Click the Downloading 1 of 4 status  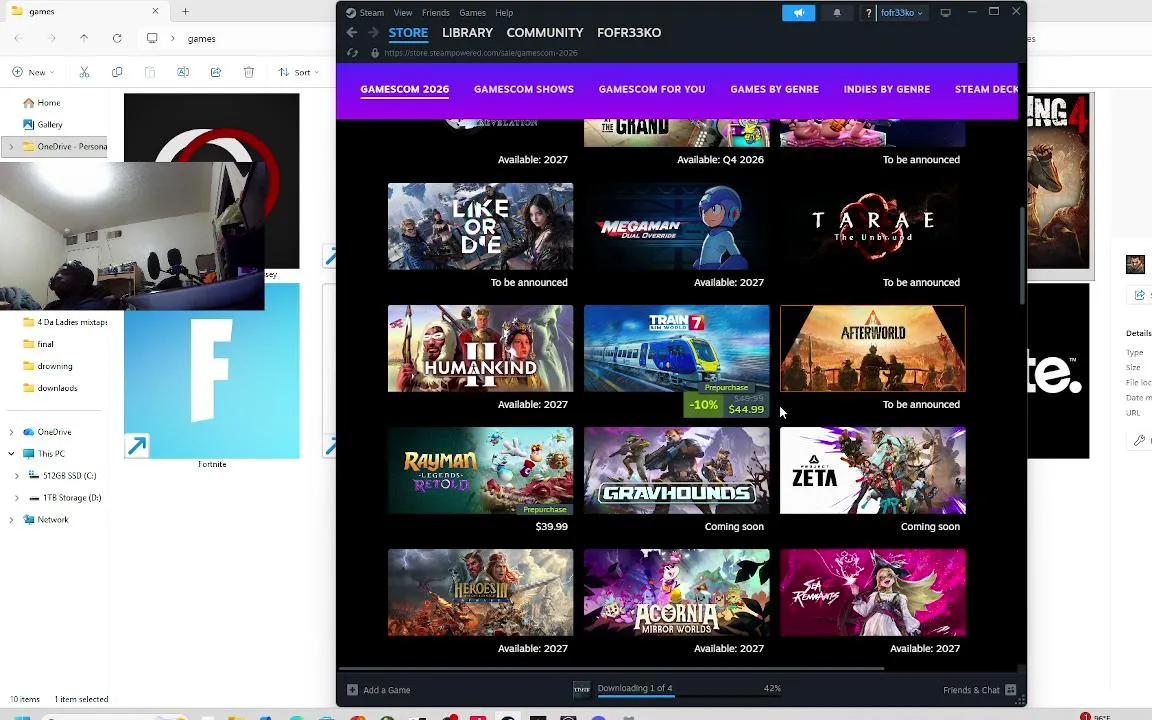tap(635, 688)
